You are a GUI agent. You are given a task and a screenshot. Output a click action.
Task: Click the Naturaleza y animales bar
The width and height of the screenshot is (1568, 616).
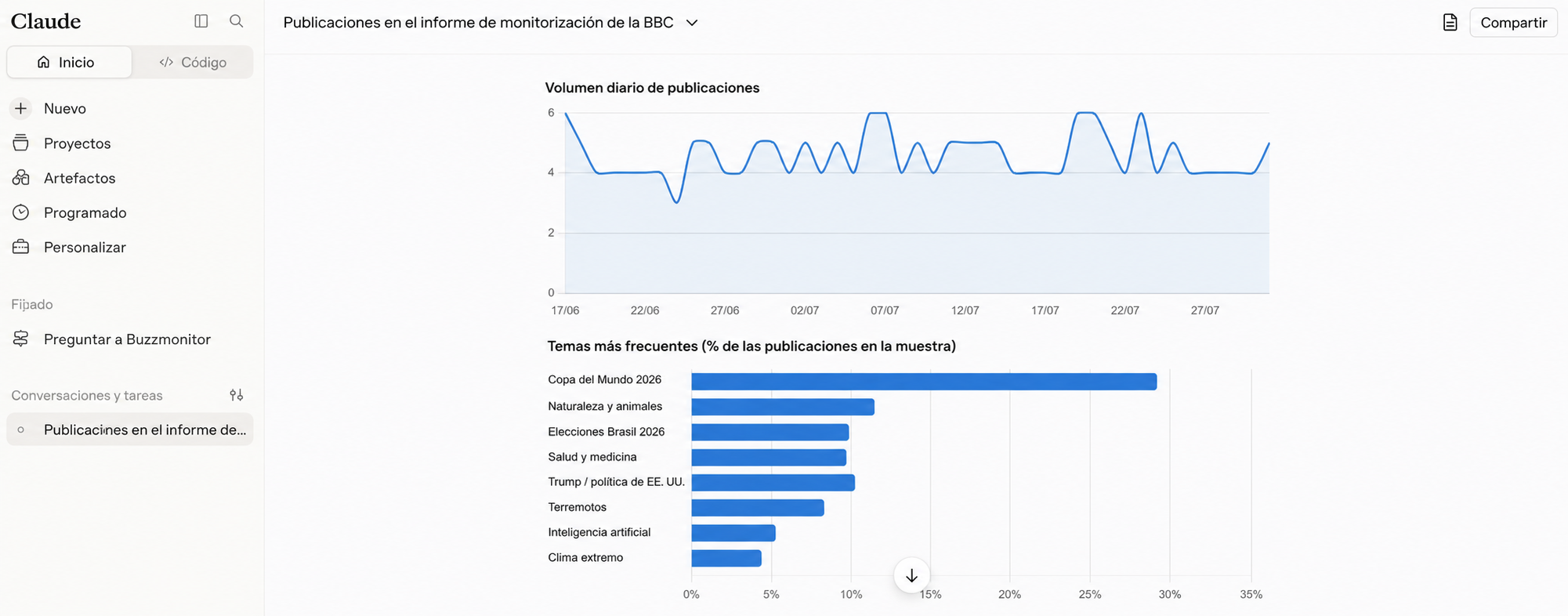point(783,407)
